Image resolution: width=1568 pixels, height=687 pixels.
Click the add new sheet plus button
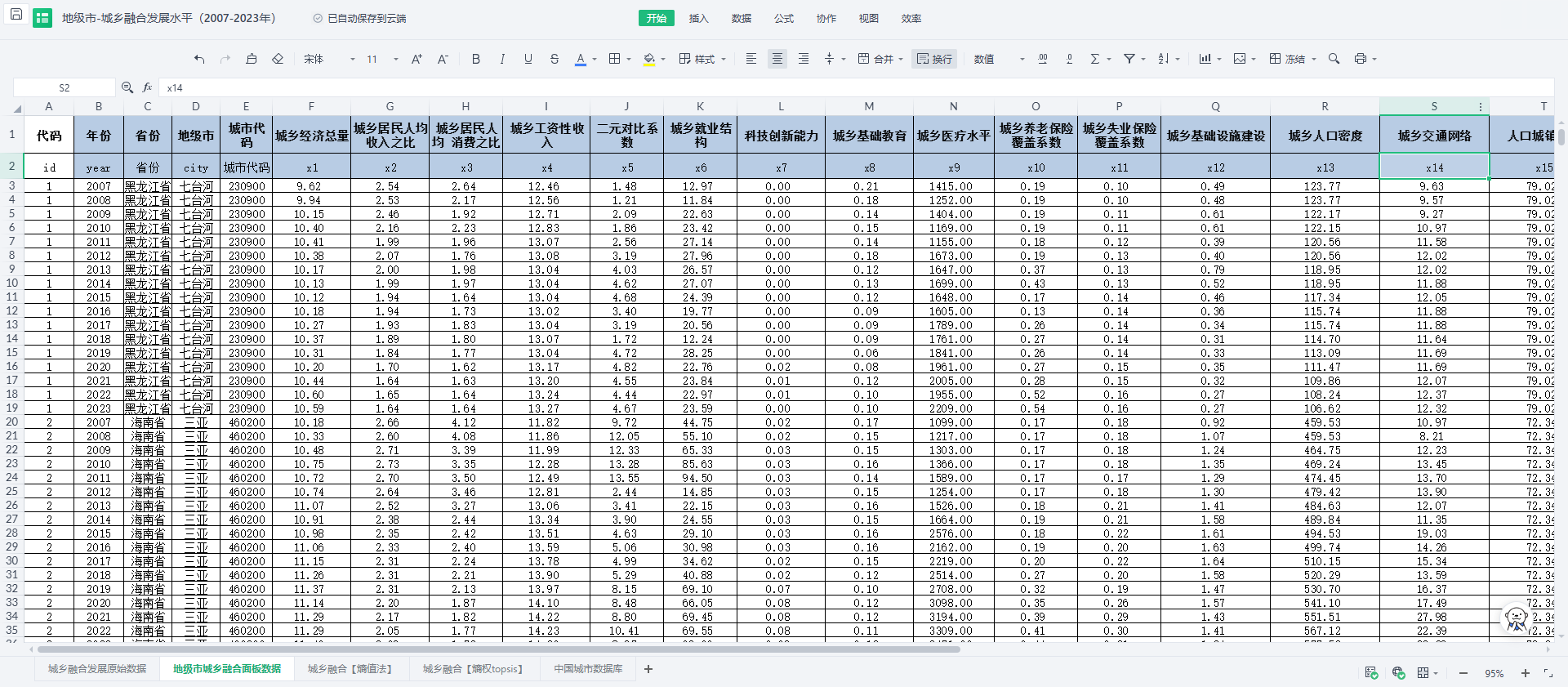648,669
